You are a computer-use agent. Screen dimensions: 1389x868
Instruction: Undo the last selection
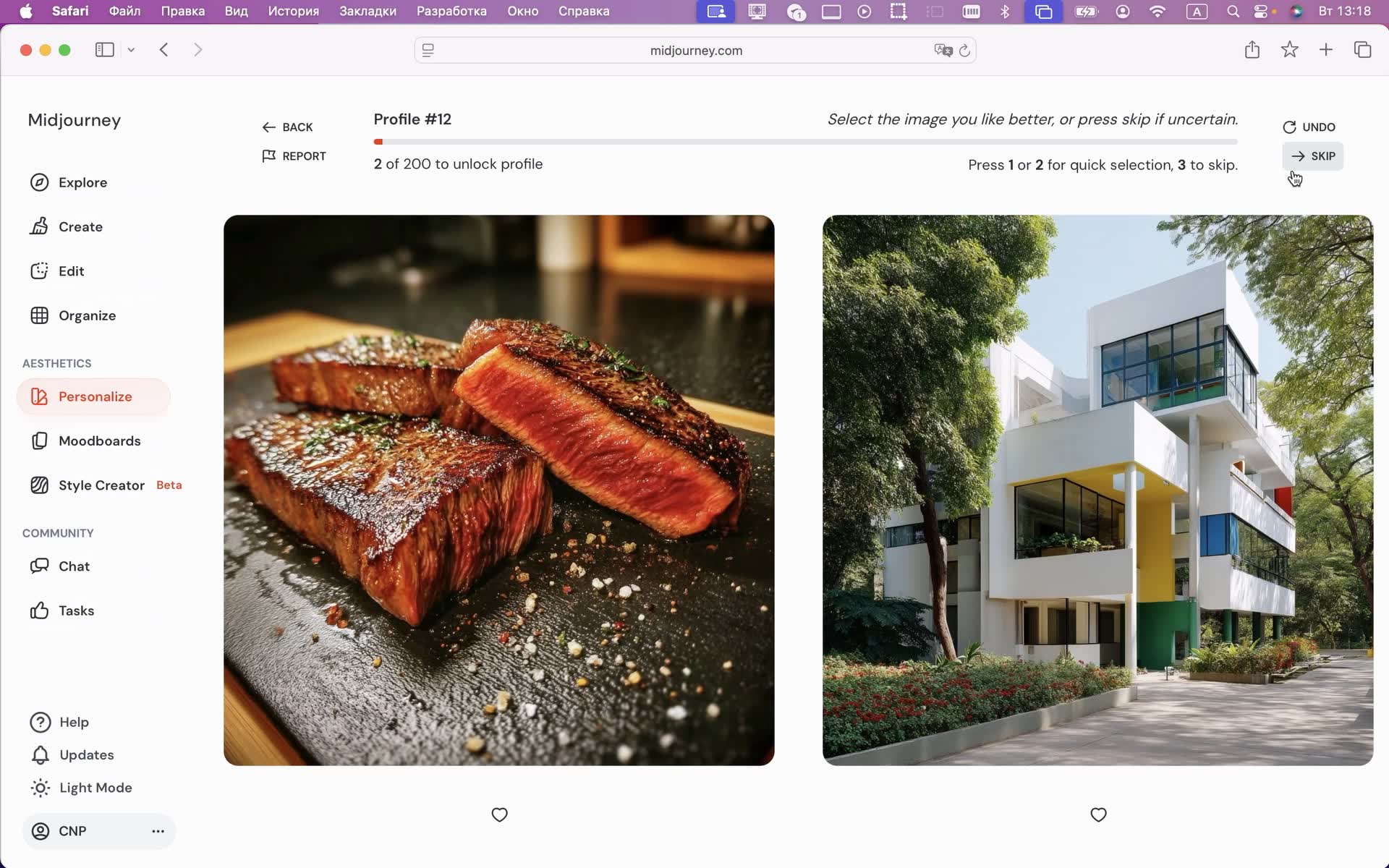[x=1309, y=127]
